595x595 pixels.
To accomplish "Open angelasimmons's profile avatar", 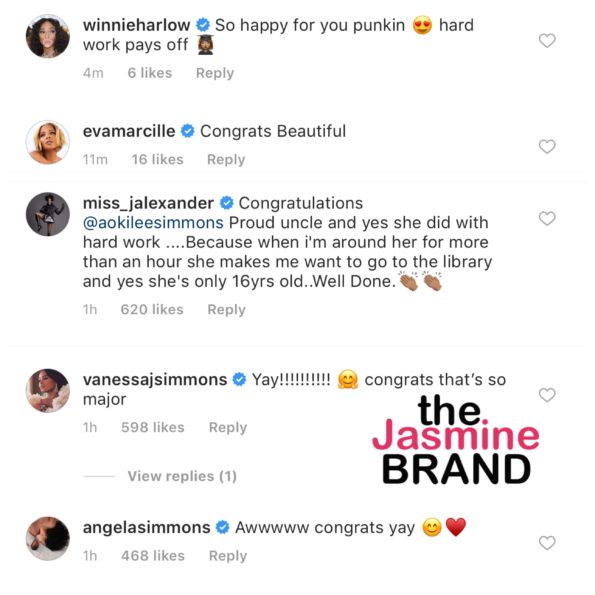I will [x=48, y=538].
